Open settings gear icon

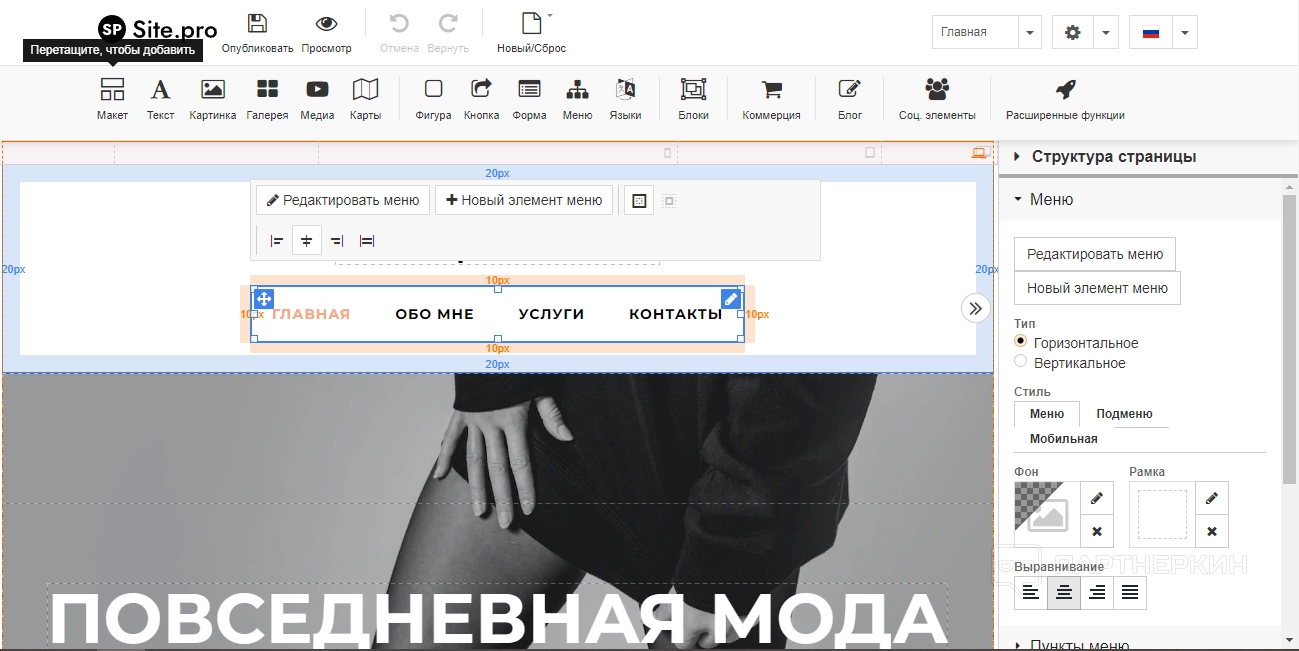1073,32
